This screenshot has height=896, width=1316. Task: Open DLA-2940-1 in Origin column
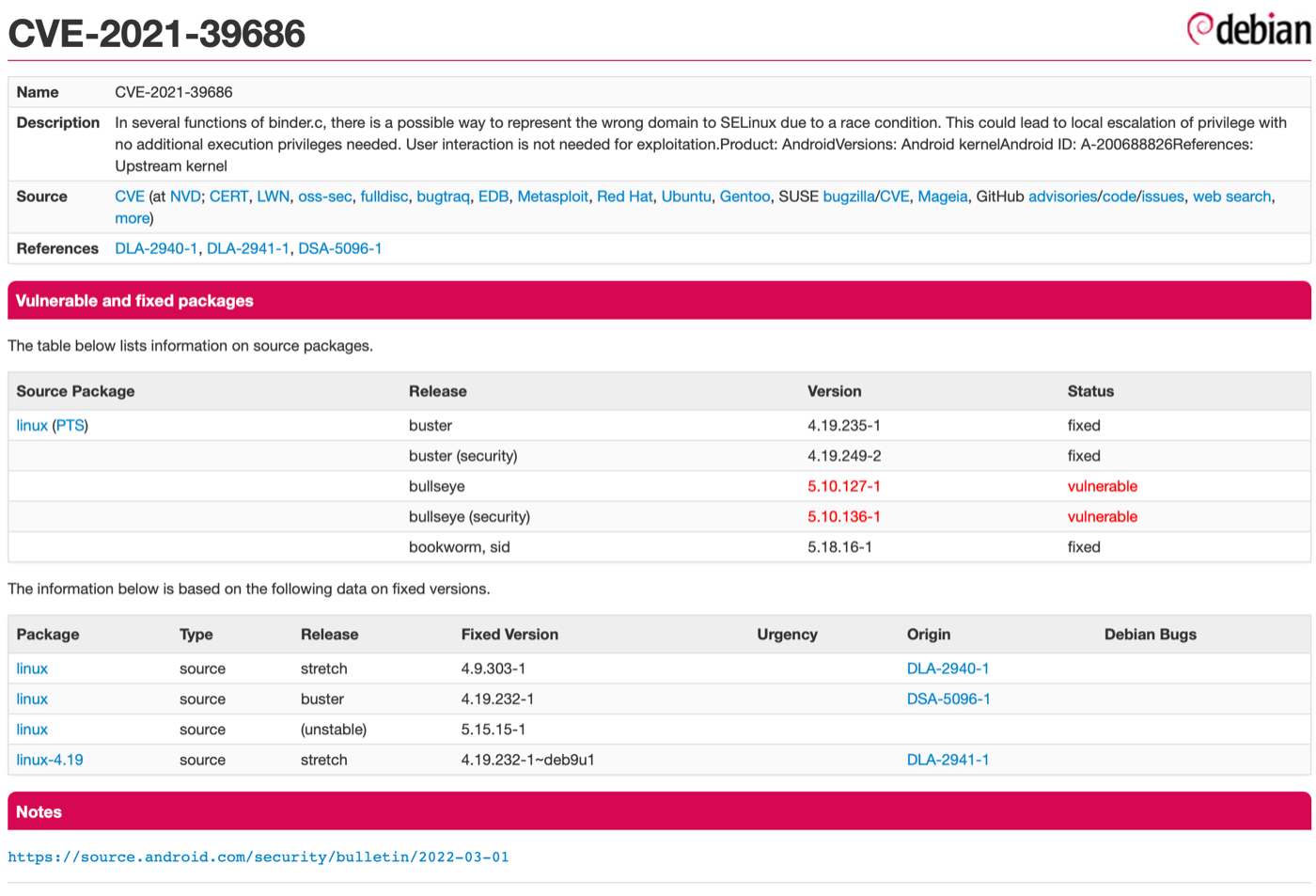coord(948,668)
